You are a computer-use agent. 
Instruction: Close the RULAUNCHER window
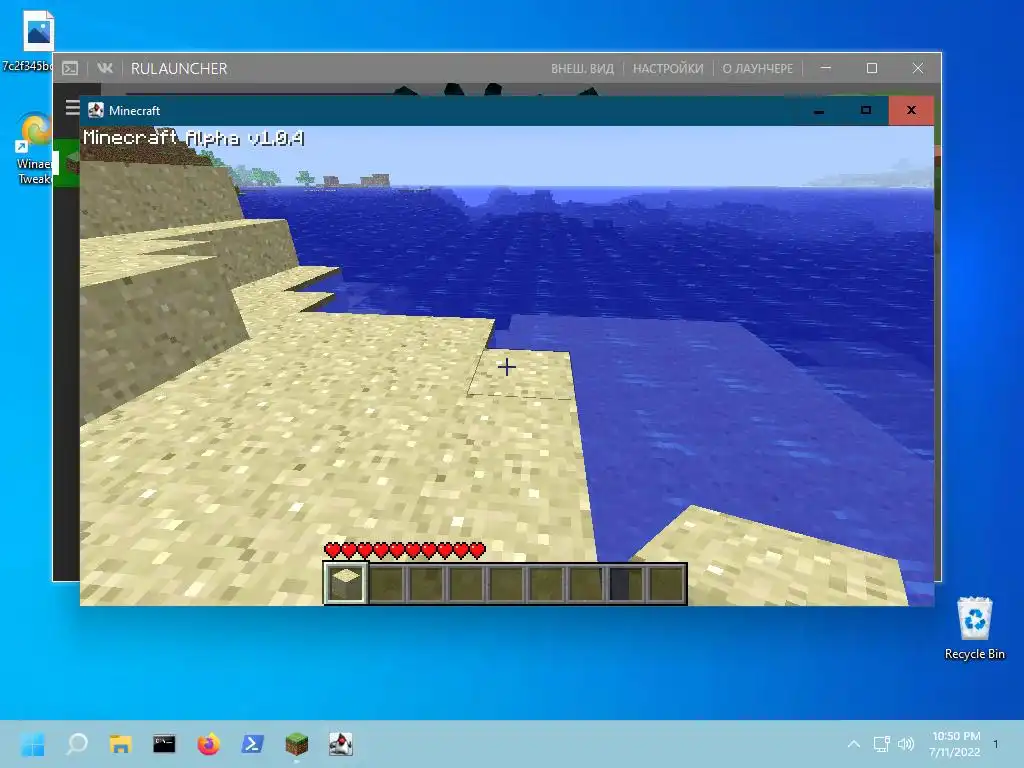pos(918,68)
